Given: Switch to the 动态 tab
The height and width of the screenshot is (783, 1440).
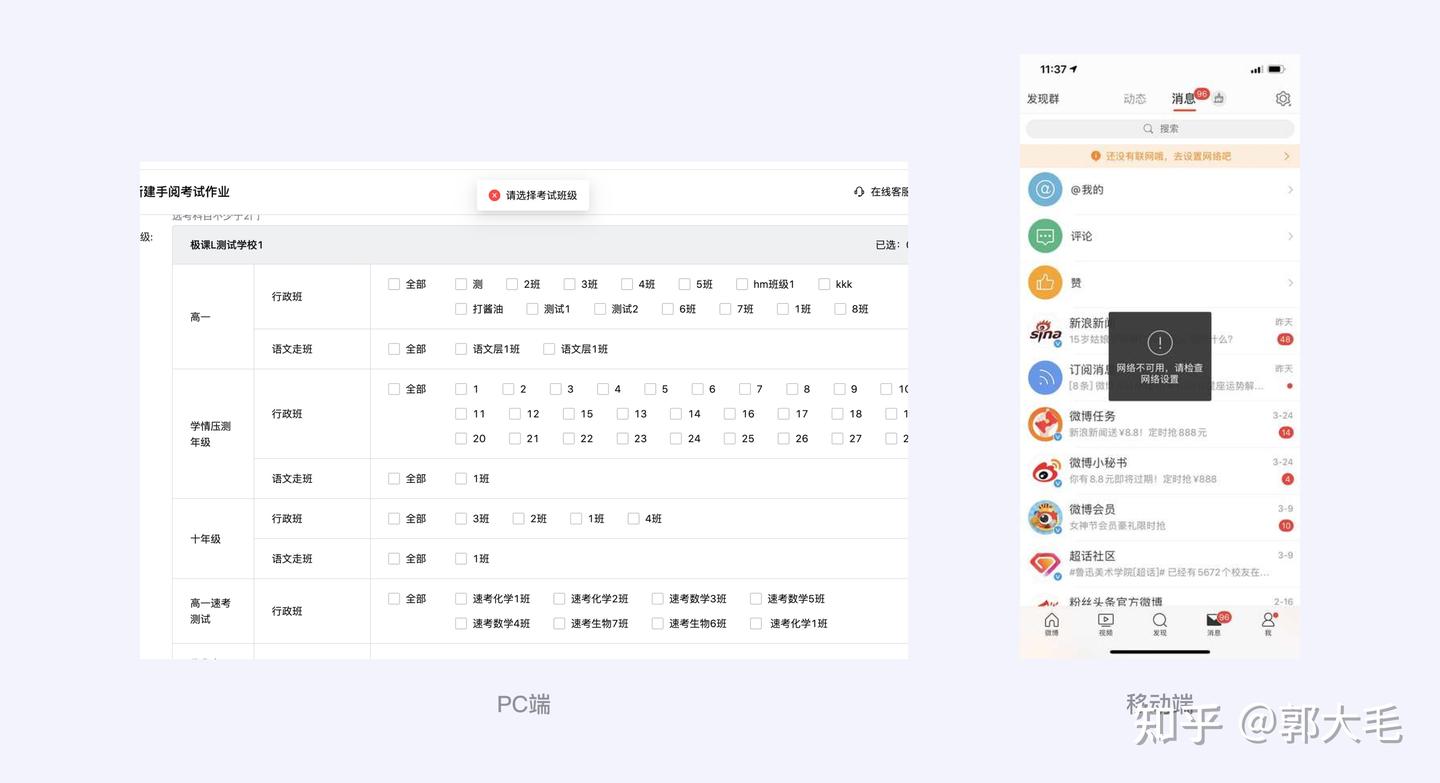Looking at the screenshot, I should tap(1135, 99).
